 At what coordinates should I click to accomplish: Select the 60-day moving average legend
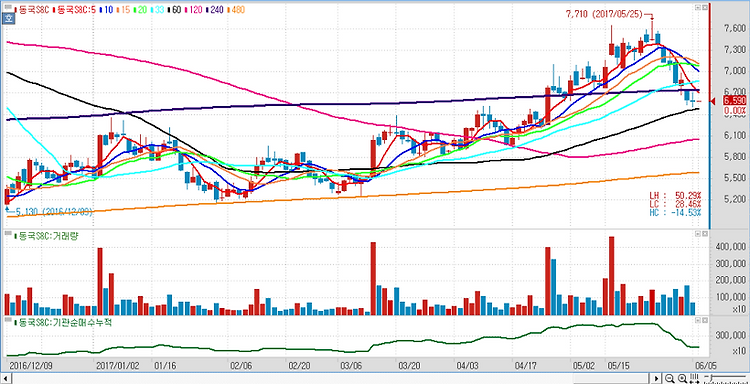point(174,10)
